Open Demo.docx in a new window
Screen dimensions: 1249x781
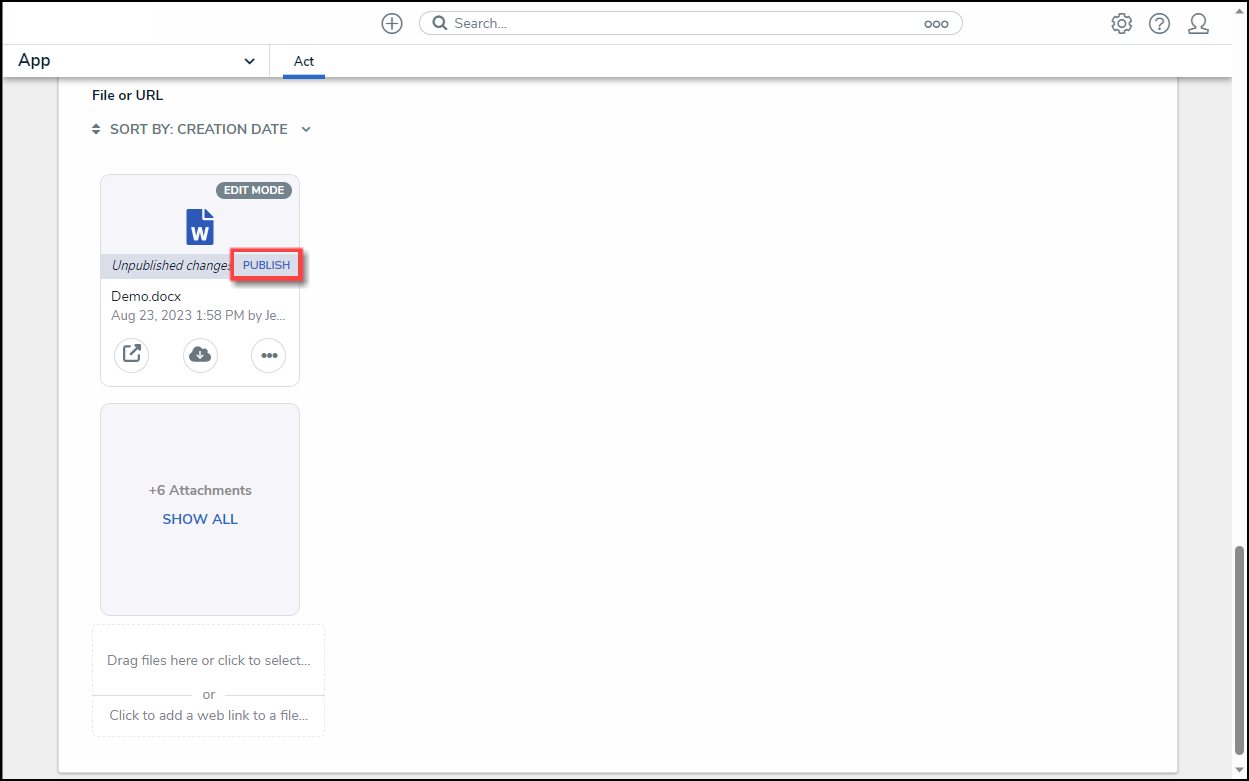(132, 354)
